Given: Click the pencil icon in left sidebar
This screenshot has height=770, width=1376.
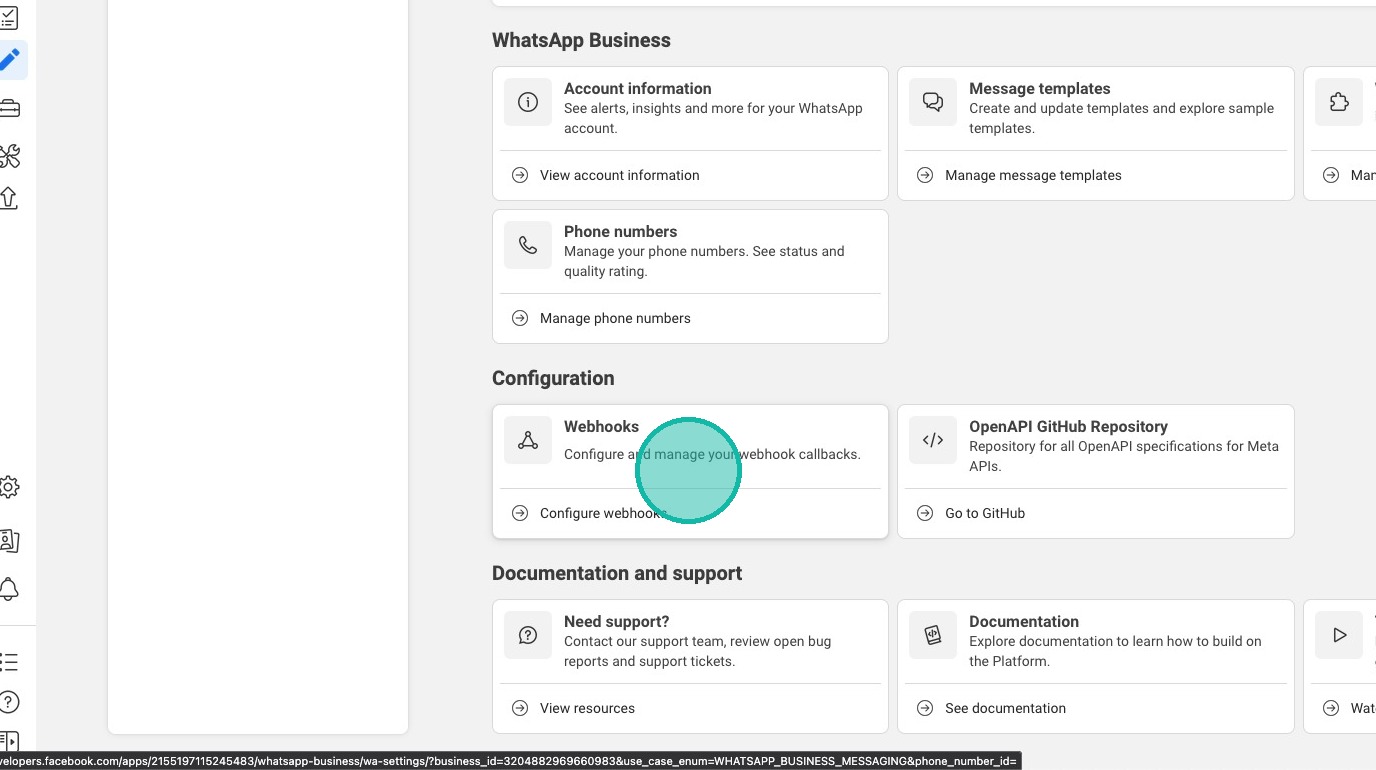Looking at the screenshot, I should (x=10, y=60).
